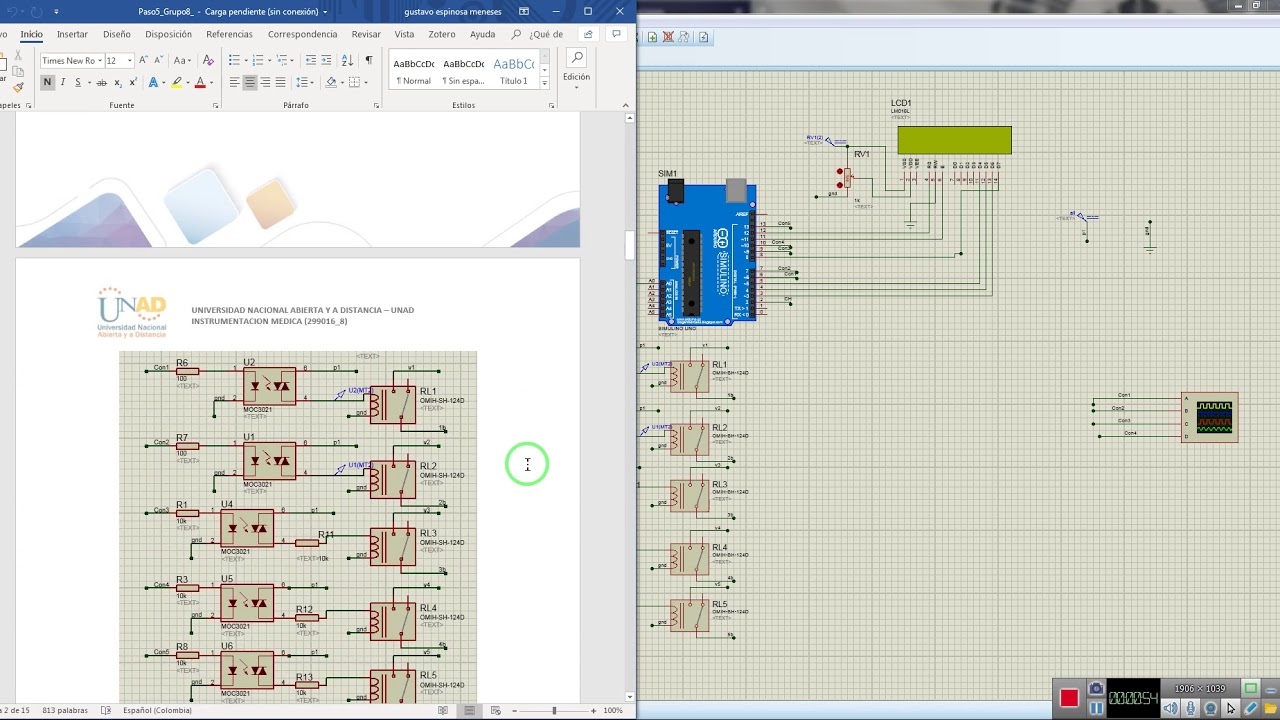
Task: Click the red font color swatch
Action: (199, 82)
